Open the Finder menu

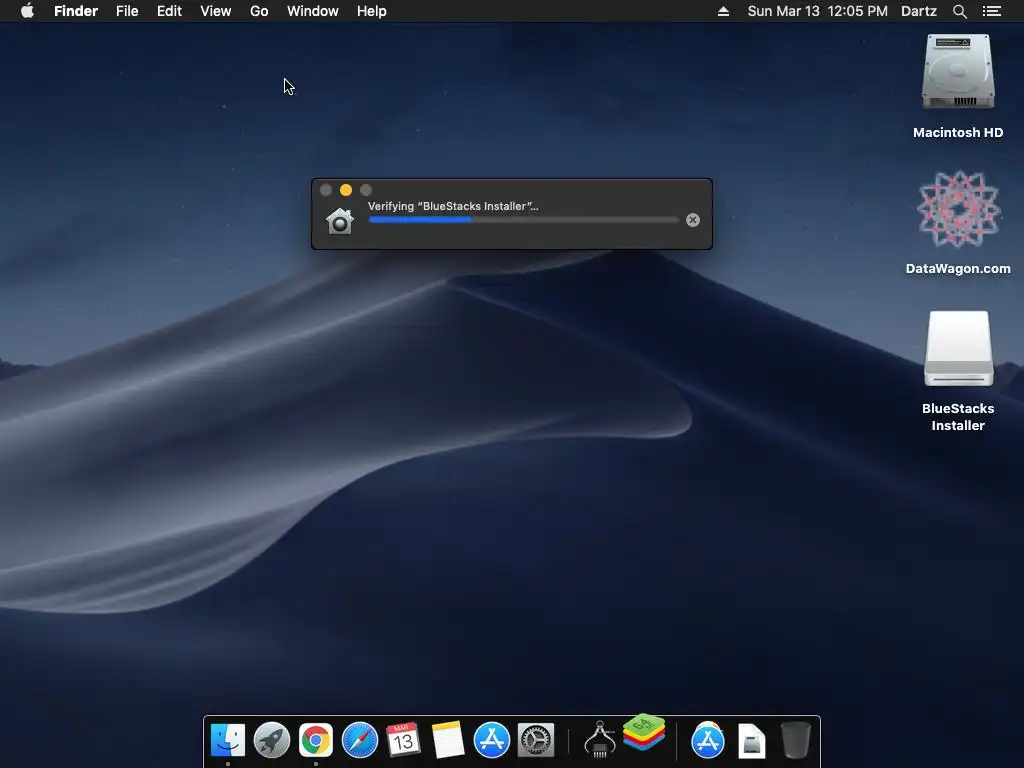[x=76, y=11]
